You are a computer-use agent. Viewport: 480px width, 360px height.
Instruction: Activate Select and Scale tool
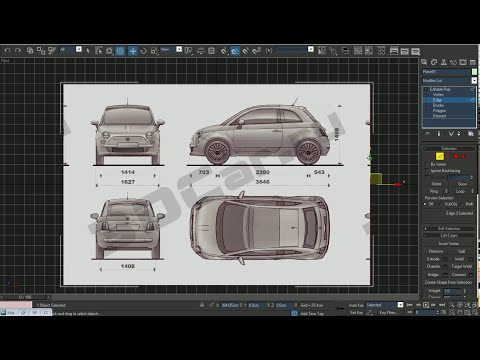[154, 51]
